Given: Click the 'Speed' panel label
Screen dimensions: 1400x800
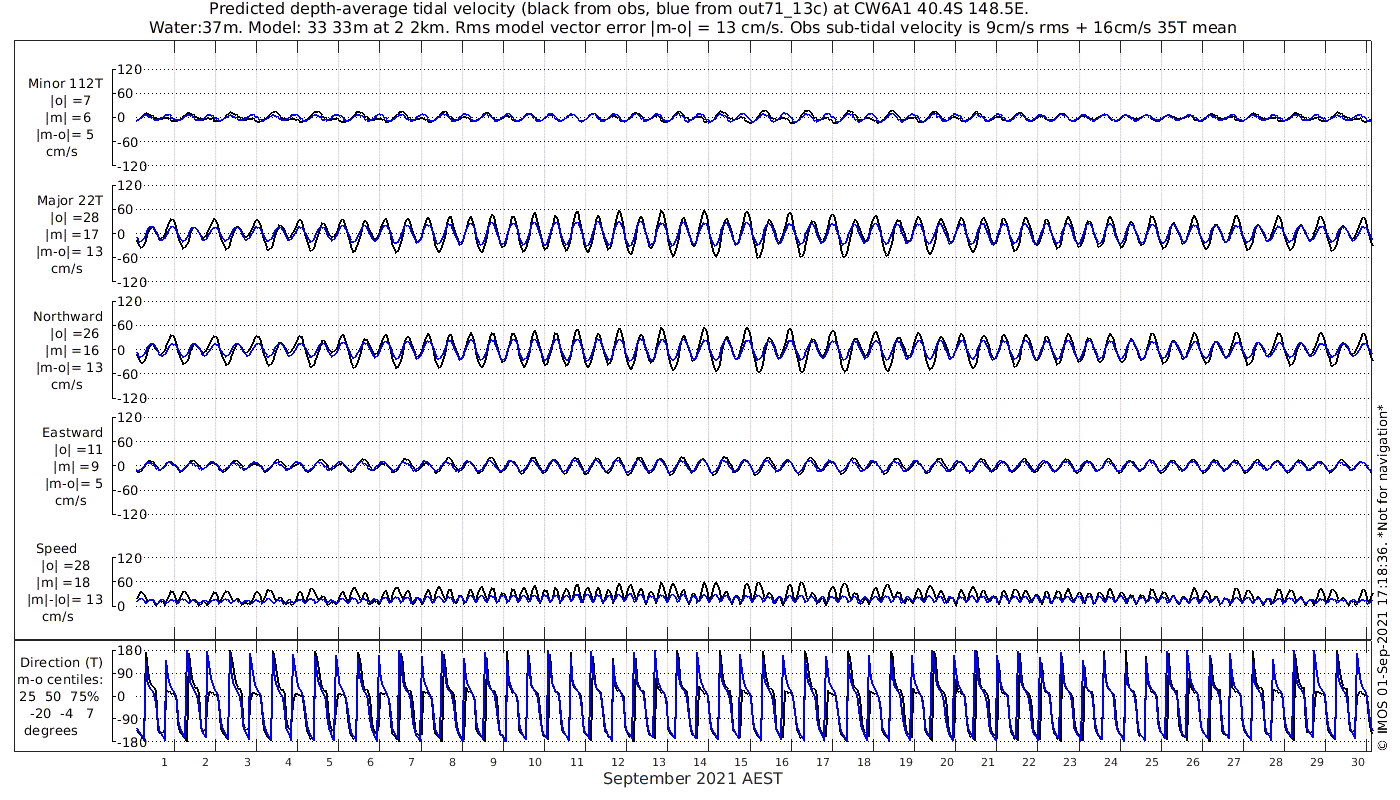Looking at the screenshot, I should point(56,549).
